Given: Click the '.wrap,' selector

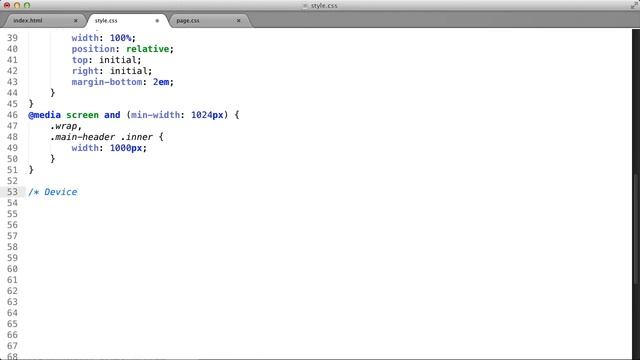Looking at the screenshot, I should [66, 126].
